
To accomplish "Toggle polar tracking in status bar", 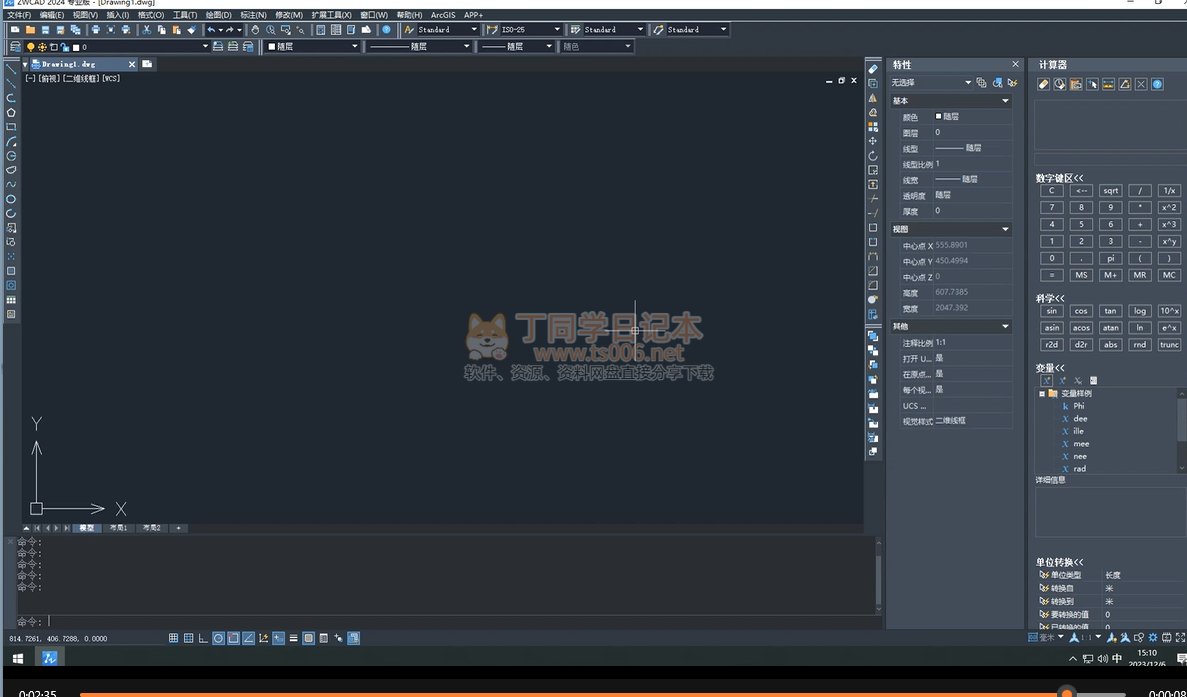I will 218,638.
